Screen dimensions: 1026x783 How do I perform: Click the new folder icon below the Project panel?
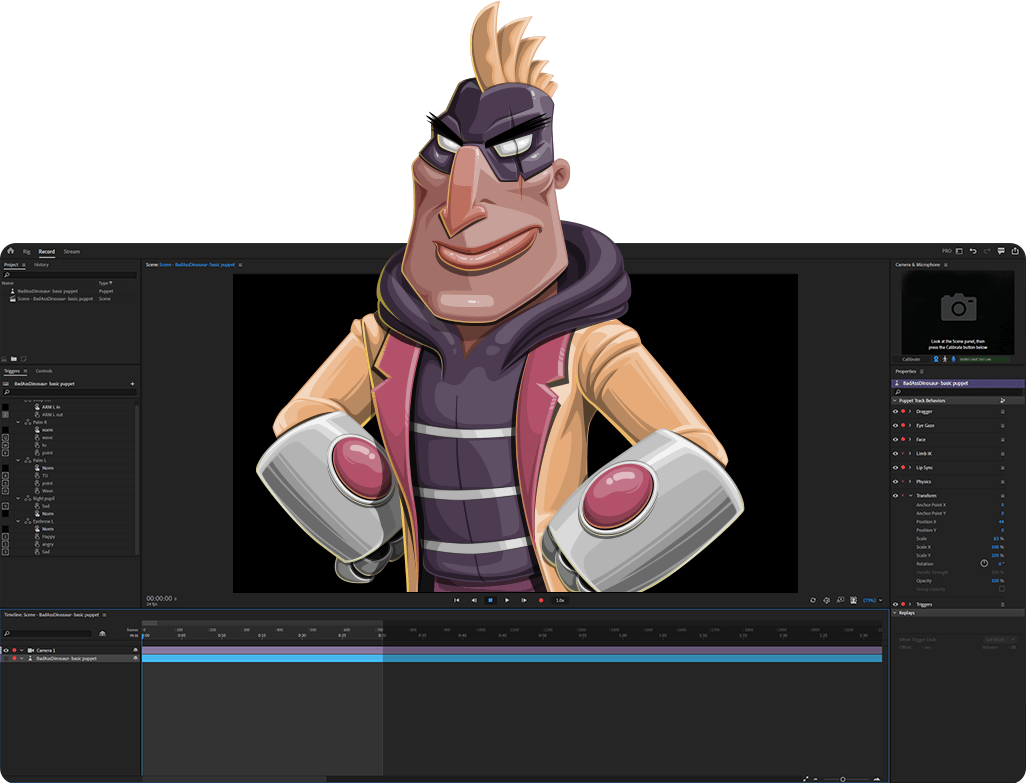tap(12, 359)
